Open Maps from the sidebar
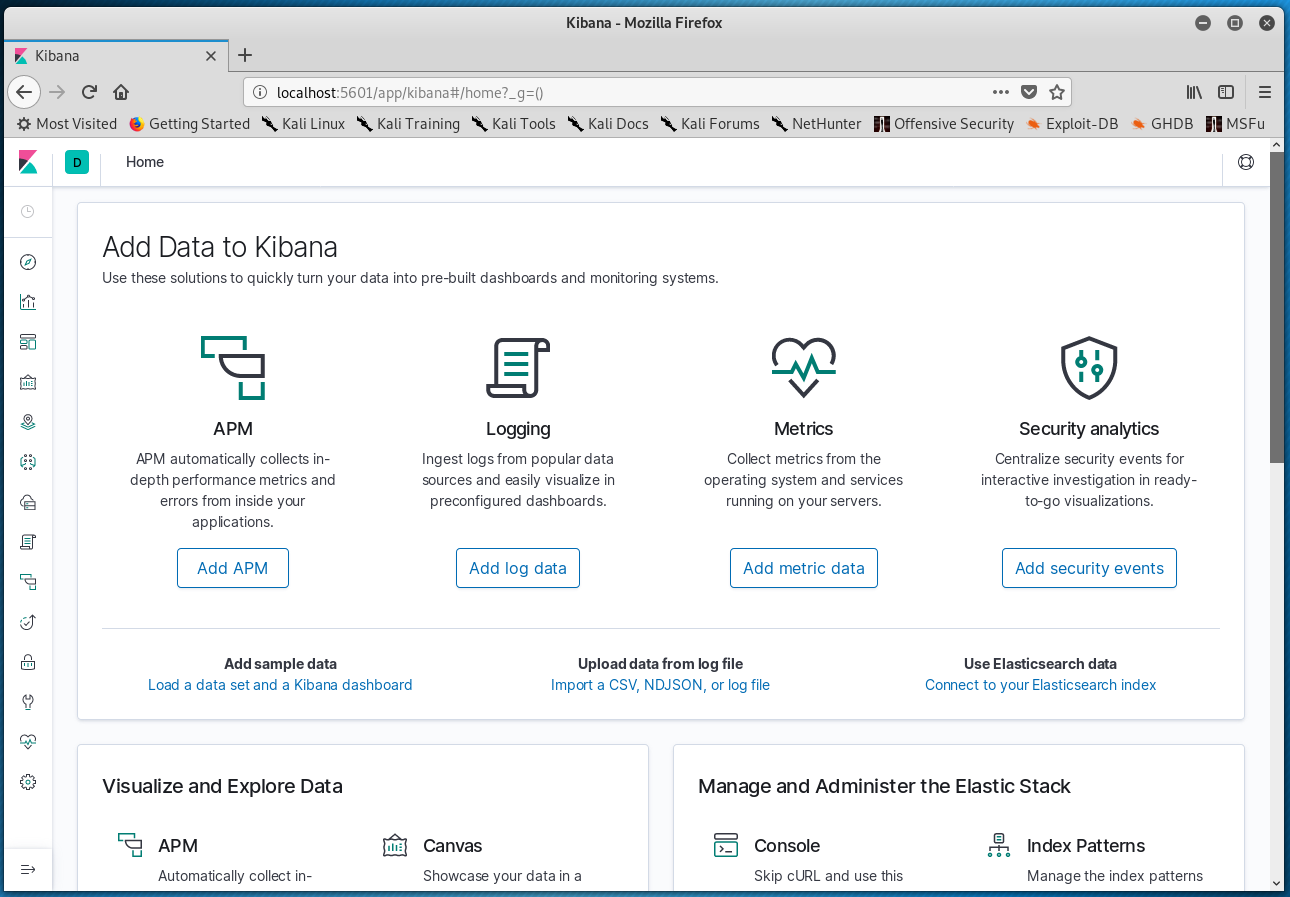The width and height of the screenshot is (1290, 897). pyautogui.click(x=28, y=422)
